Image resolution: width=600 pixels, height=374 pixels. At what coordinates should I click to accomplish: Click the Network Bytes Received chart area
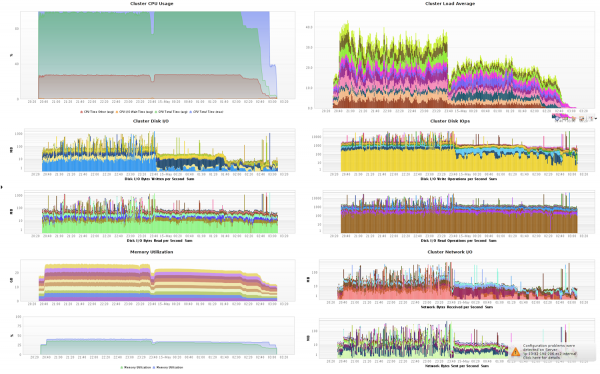click(457, 279)
